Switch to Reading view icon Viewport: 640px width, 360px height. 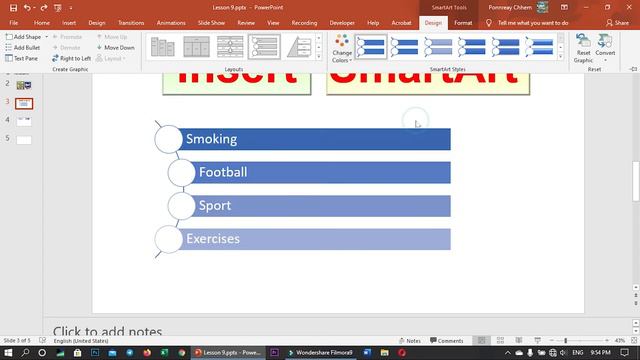pos(519,340)
